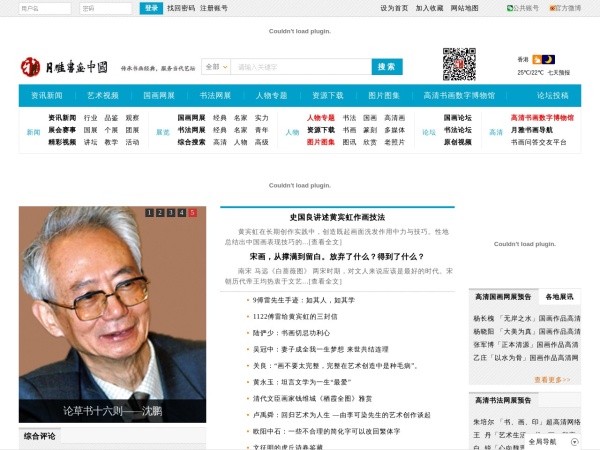Open headline 宋画，从撑满到留白
The width and height of the screenshot is (600, 450).
(x=337, y=256)
